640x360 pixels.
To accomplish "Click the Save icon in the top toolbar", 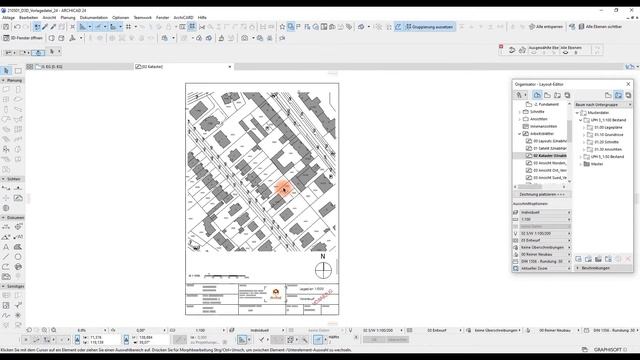I will [x=6, y=27].
